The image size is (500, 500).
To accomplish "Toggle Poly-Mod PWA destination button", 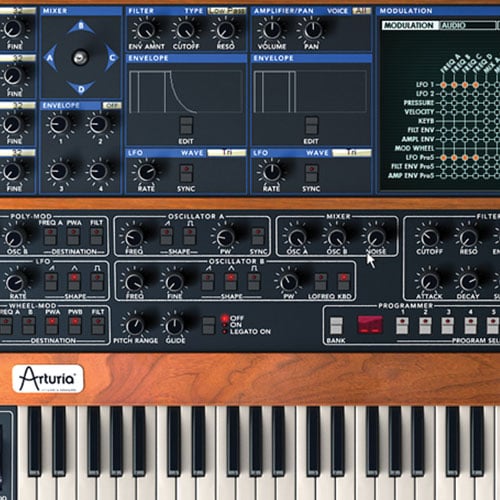I will [x=74, y=236].
